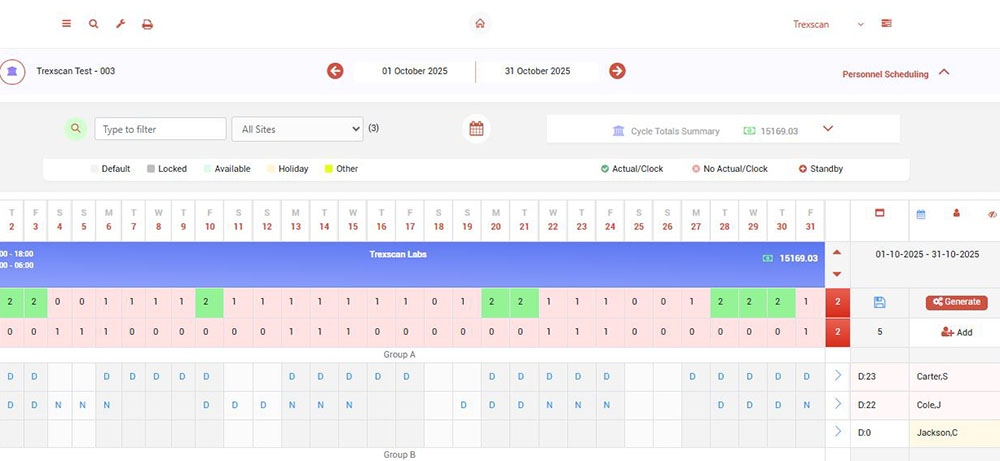The height and width of the screenshot is (461, 1000).
Task: Click the Generate button
Action: click(x=957, y=302)
